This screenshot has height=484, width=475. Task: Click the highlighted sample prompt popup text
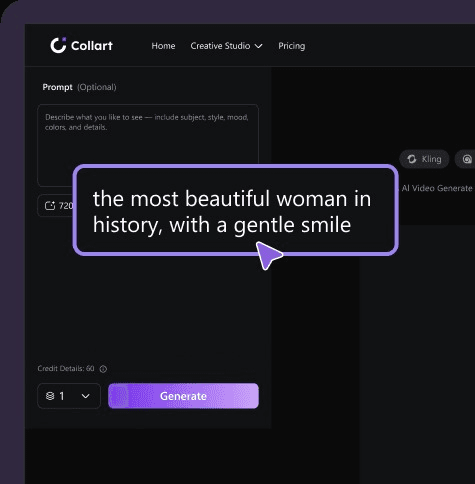tap(232, 212)
